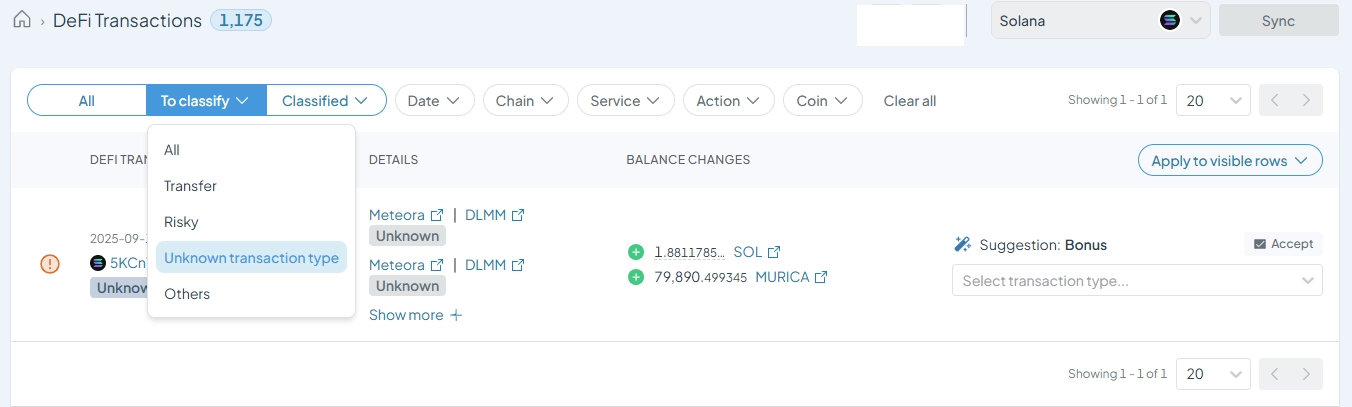Viewport: 1352px width, 407px height.
Task: Choose Unknown transaction type menu option
Action: (x=251, y=258)
